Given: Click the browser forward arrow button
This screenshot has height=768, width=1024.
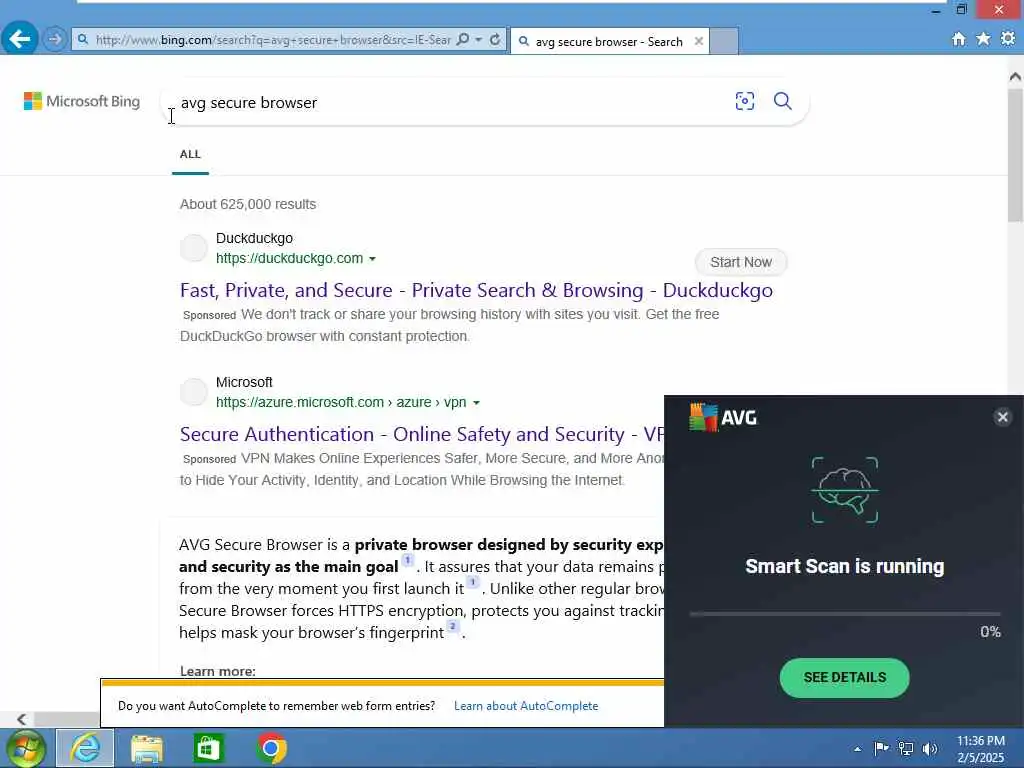Looking at the screenshot, I should [x=55, y=39].
